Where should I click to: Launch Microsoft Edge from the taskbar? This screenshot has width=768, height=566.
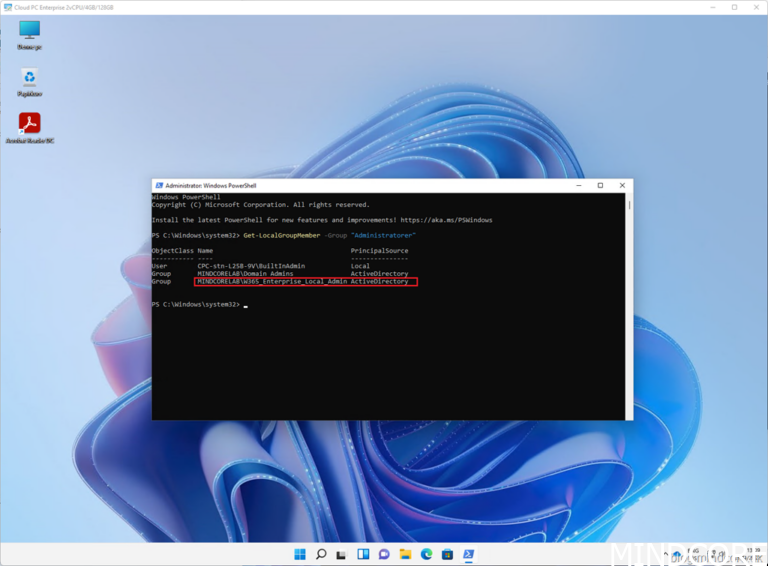point(426,554)
